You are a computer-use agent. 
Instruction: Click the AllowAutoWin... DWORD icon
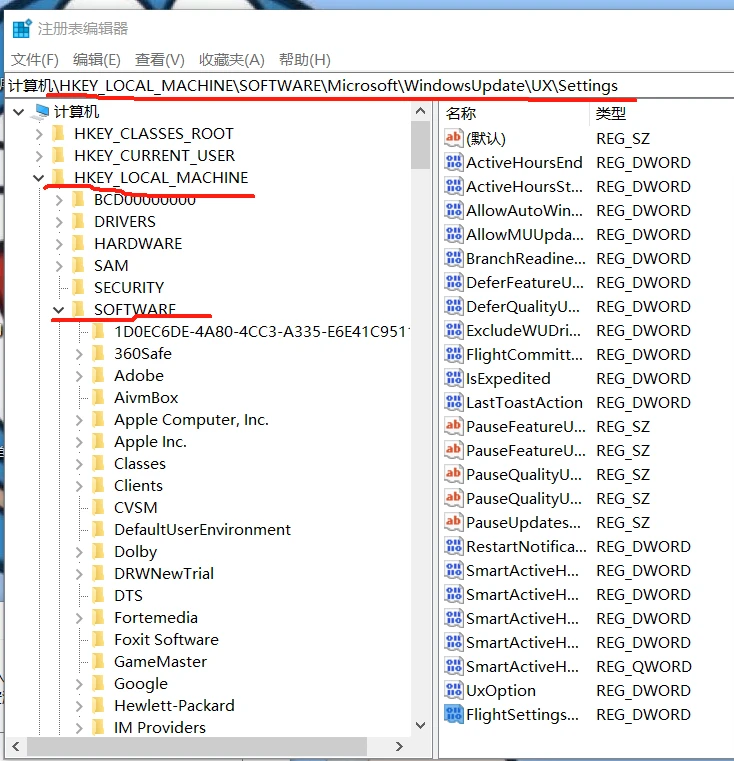click(x=454, y=210)
